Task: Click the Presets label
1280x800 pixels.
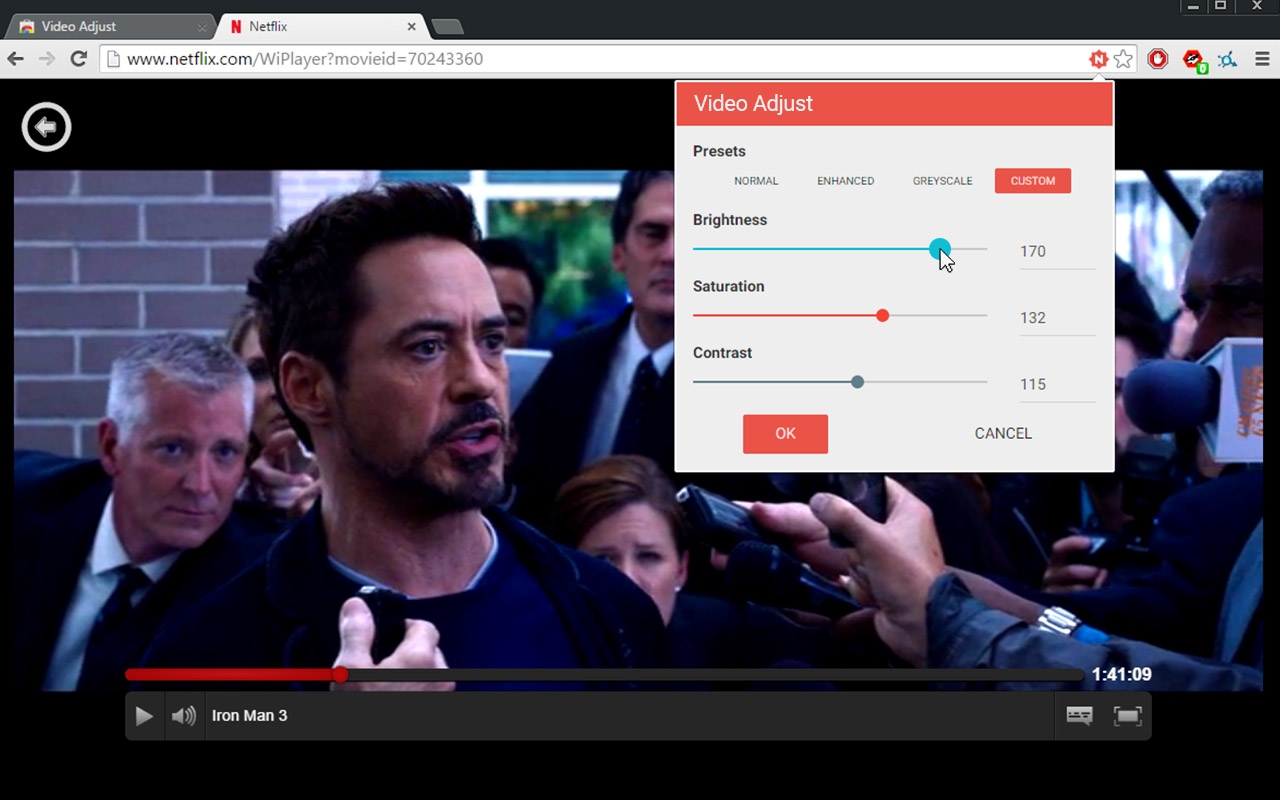Action: (x=719, y=152)
